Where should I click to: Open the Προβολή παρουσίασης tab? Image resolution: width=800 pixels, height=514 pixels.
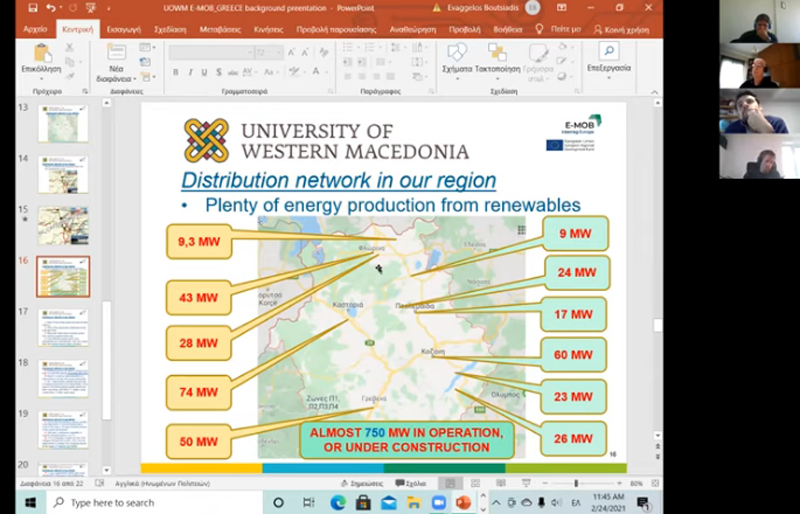click(x=336, y=30)
